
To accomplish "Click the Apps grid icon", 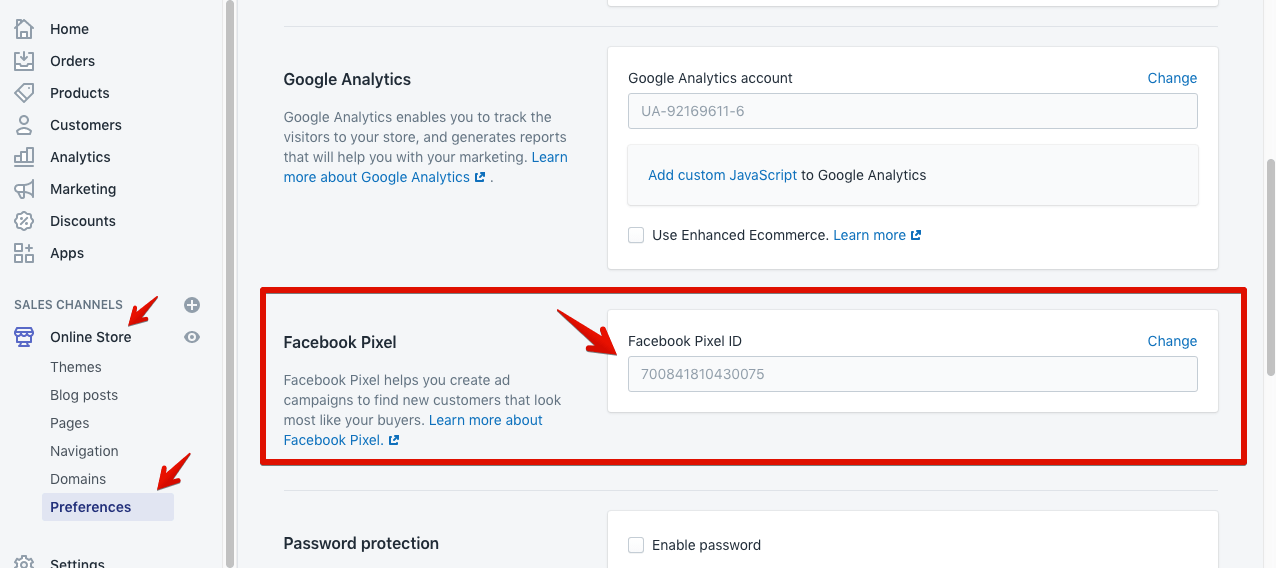I will coord(24,253).
